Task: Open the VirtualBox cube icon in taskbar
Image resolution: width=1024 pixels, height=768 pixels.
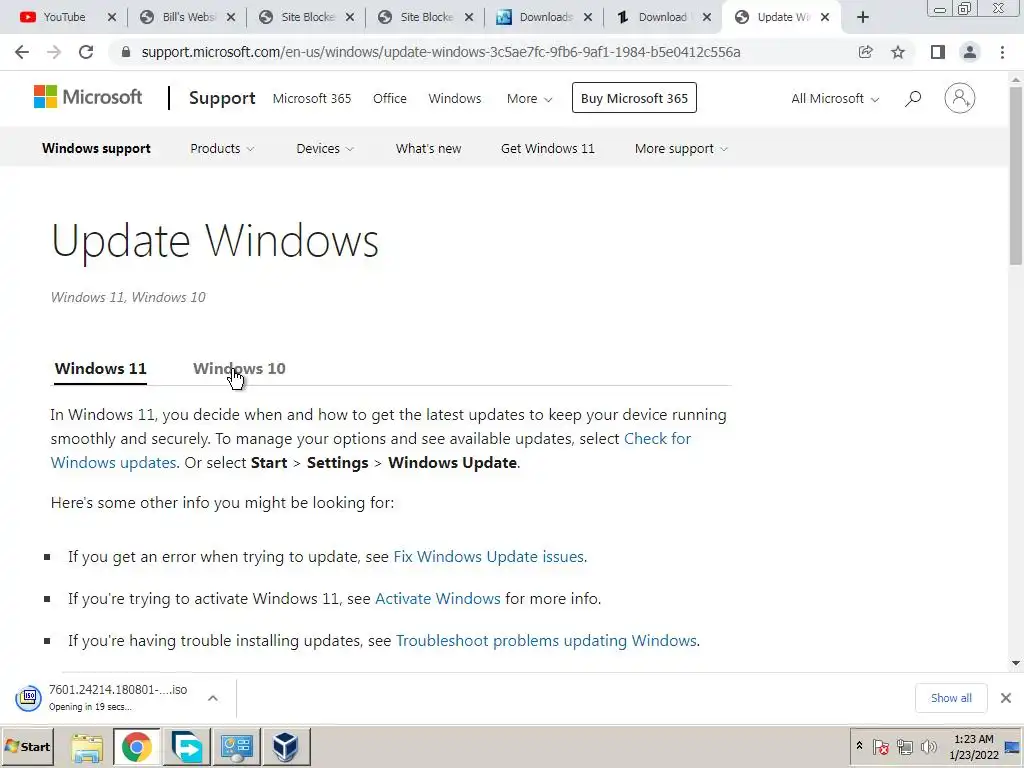Action: coord(286,746)
